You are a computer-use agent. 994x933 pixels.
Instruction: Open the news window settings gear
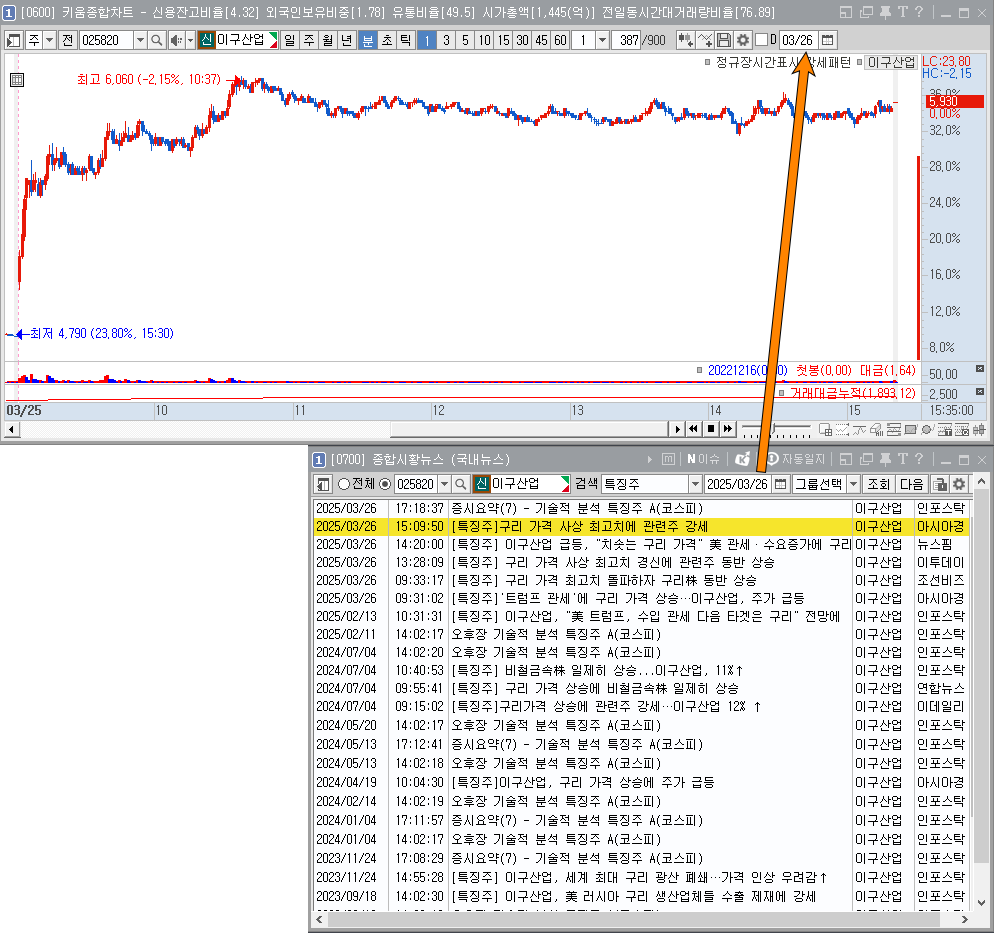pyautogui.click(x=959, y=484)
